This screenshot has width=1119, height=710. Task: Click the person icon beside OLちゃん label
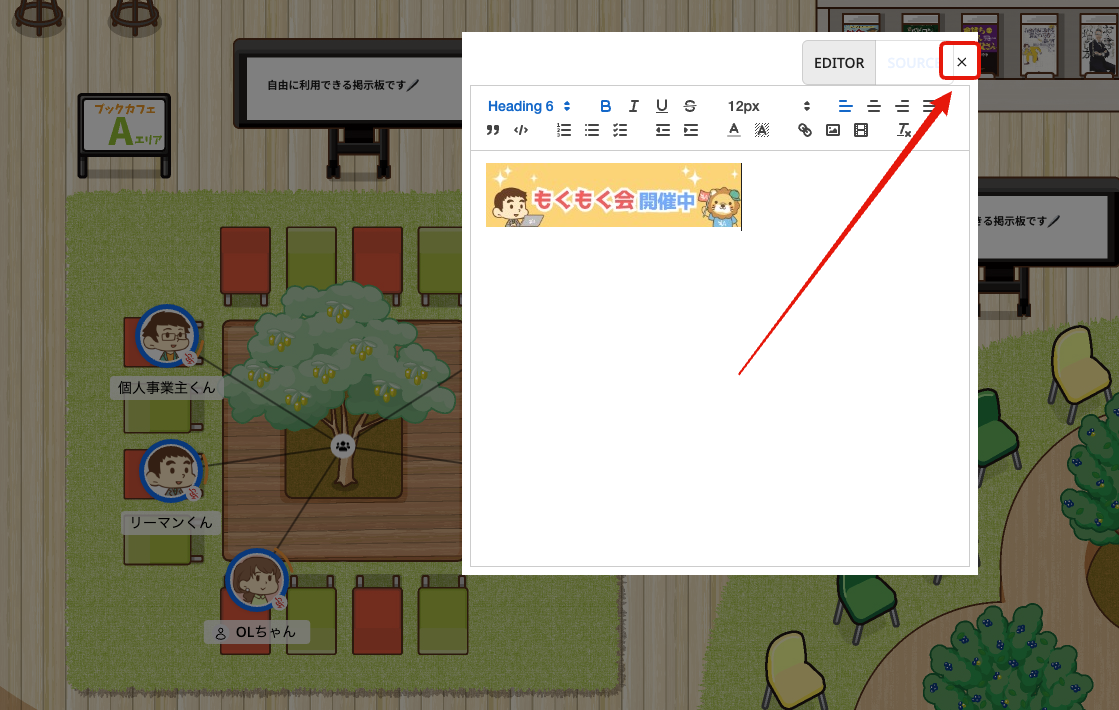pos(221,633)
